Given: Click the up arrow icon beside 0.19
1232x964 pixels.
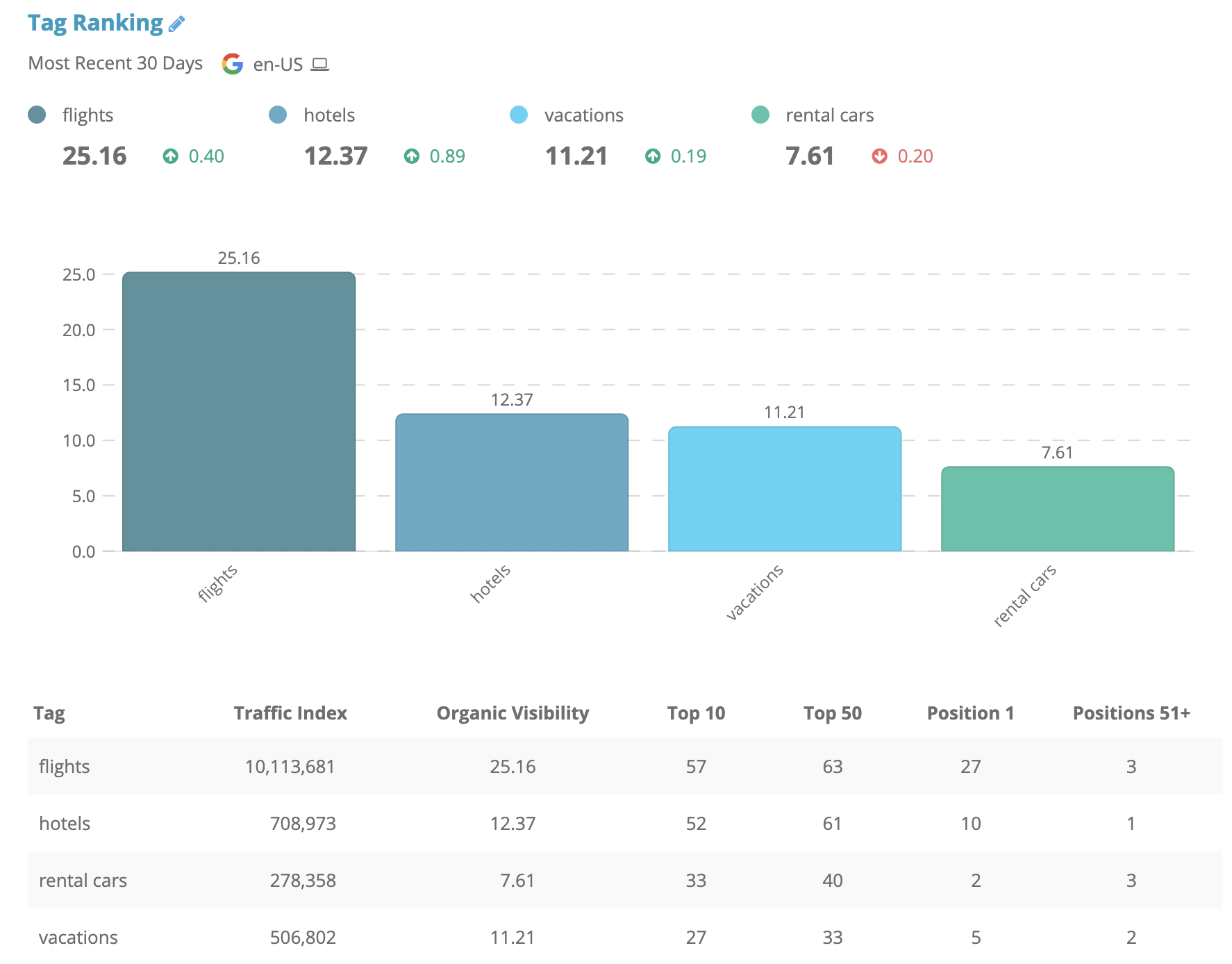Looking at the screenshot, I should 652,156.
